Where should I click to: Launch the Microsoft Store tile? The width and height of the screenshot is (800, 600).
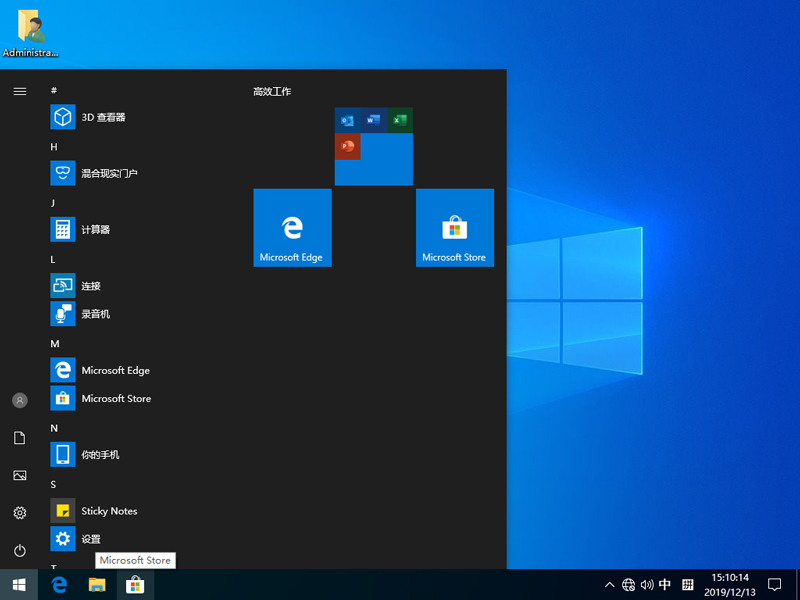coord(454,227)
